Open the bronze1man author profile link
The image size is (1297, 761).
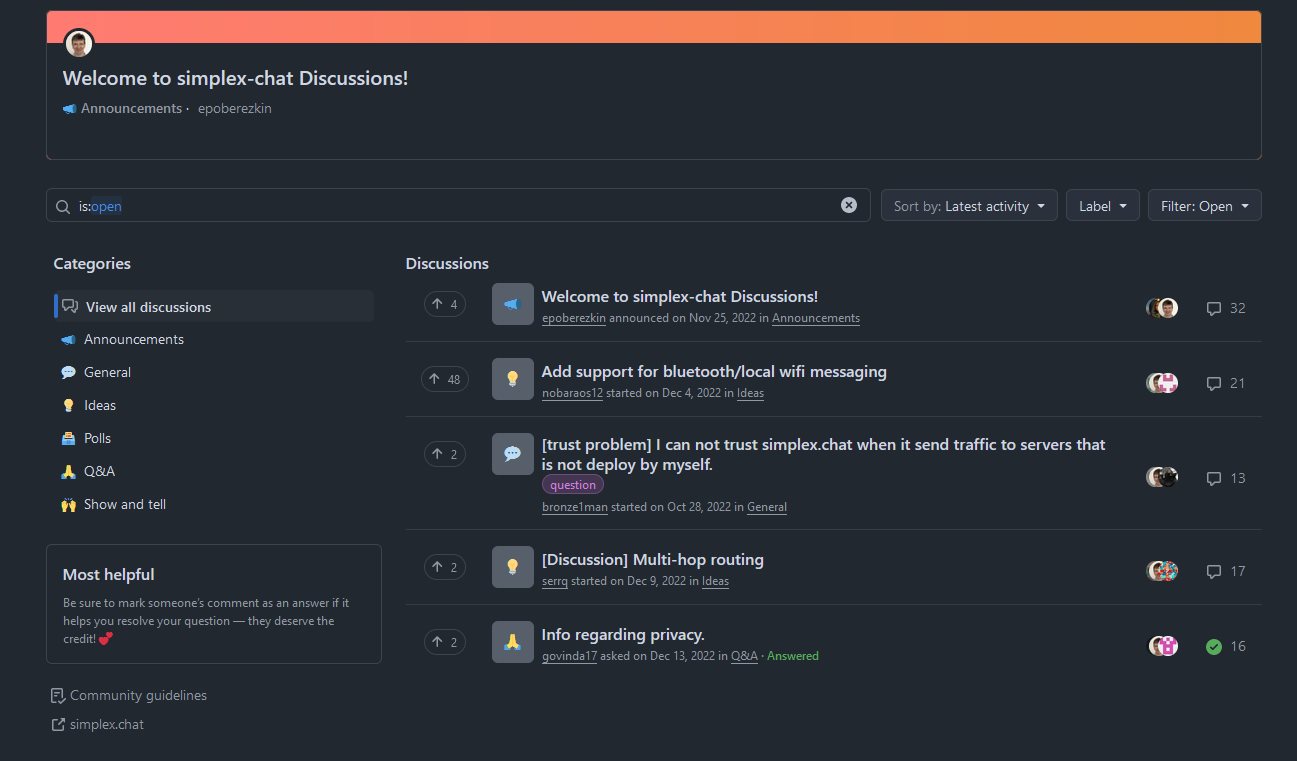point(574,507)
